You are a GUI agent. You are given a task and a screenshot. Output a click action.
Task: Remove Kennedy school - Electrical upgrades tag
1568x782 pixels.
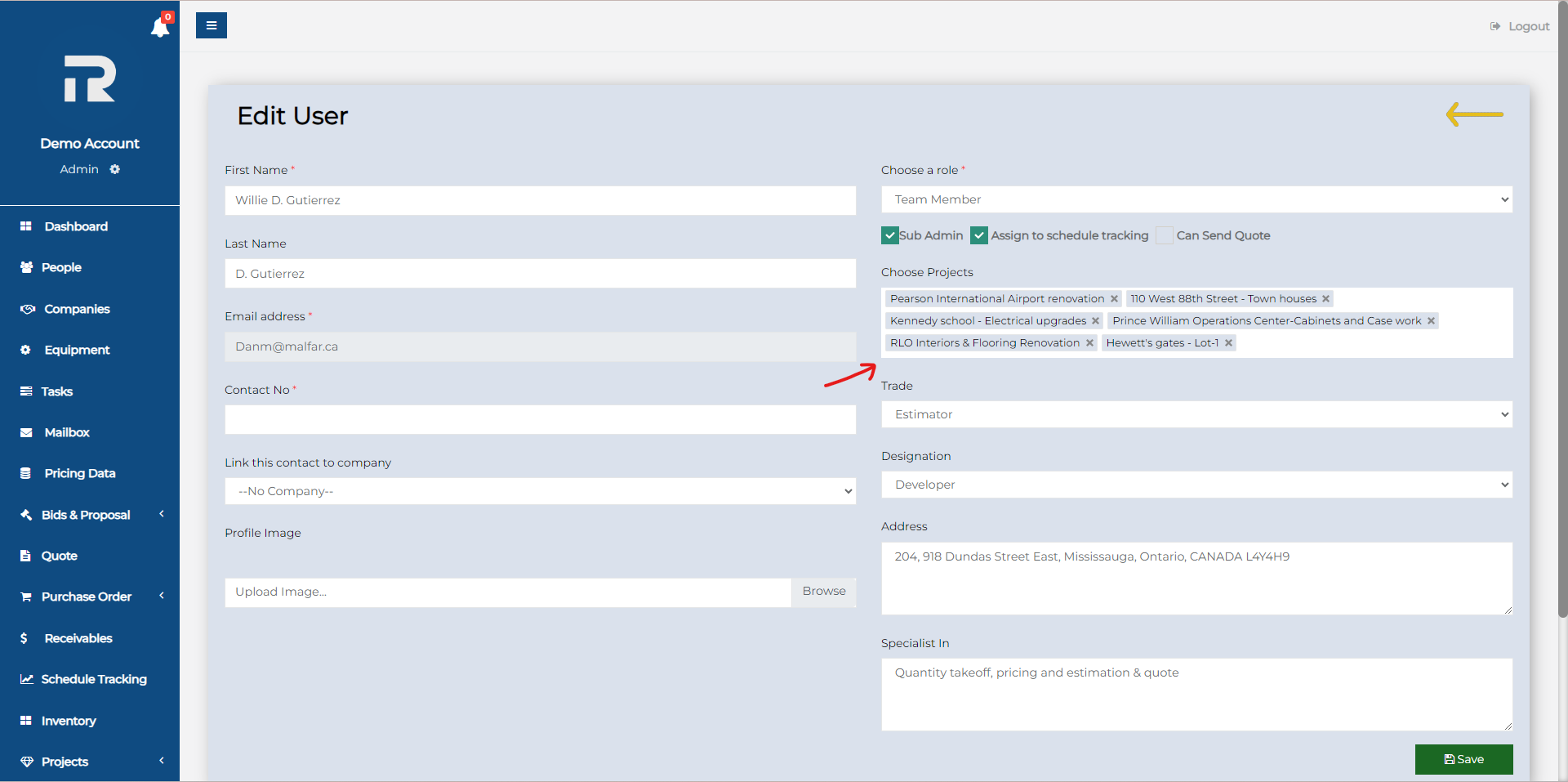[1096, 321]
